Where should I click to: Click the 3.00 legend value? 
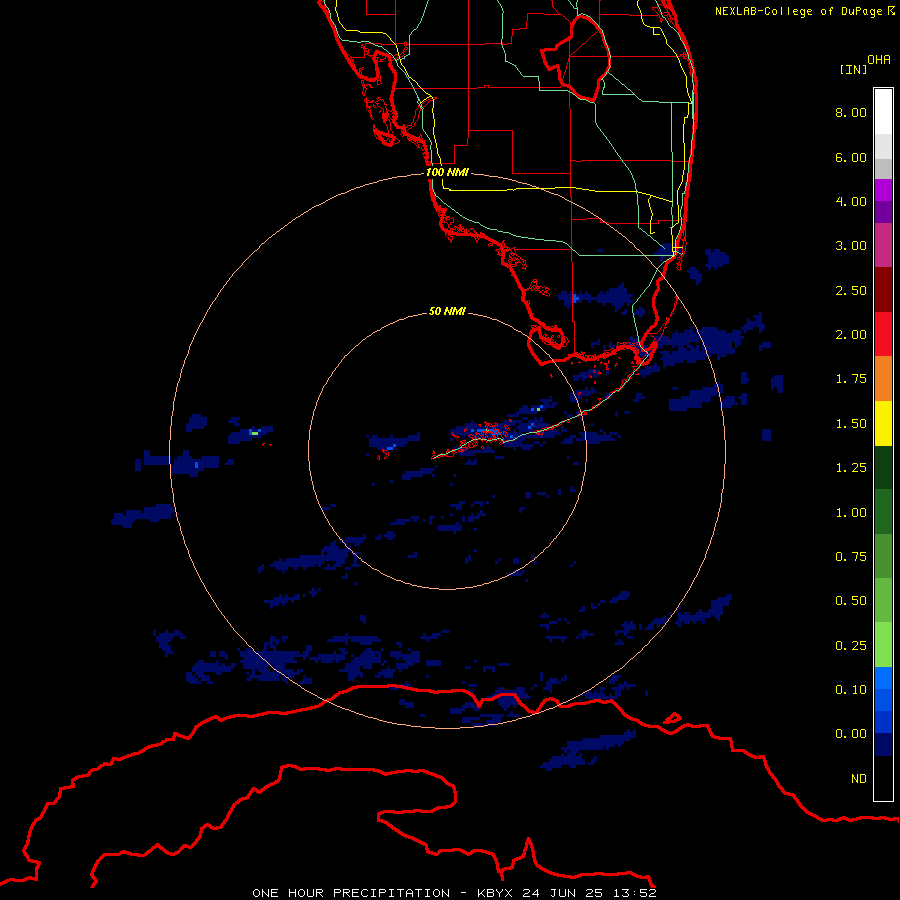pos(851,246)
